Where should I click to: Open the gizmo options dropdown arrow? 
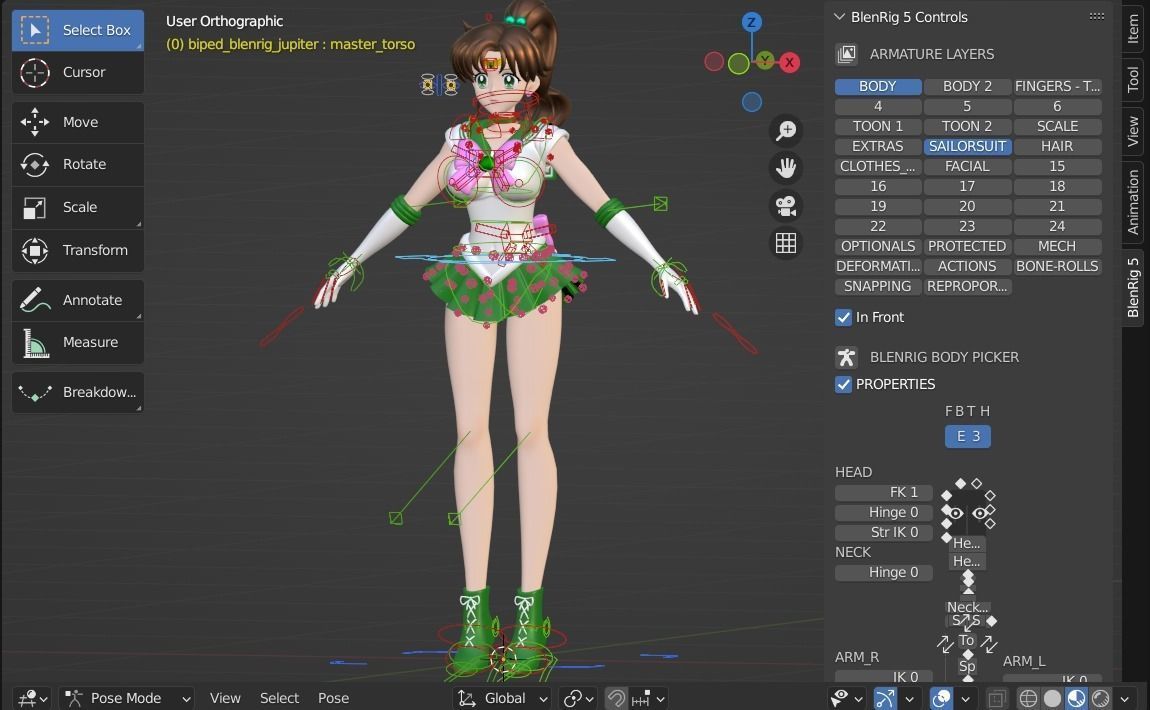(909, 698)
